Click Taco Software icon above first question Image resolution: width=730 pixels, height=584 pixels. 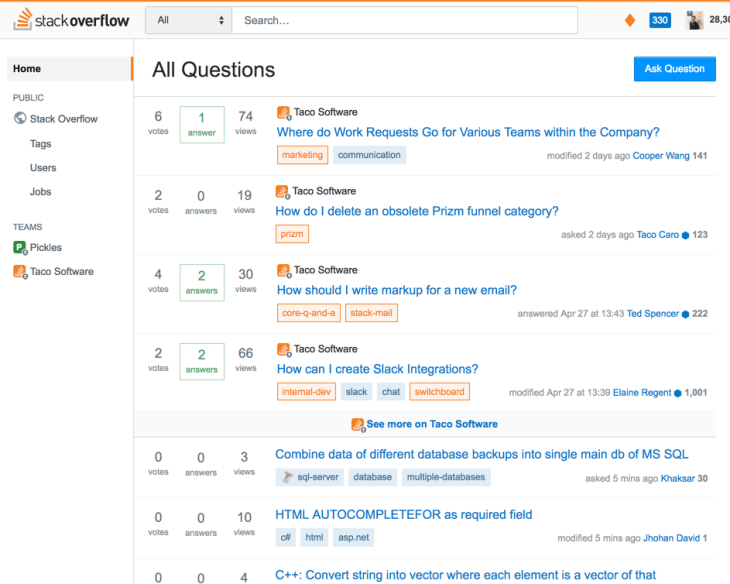(x=284, y=112)
